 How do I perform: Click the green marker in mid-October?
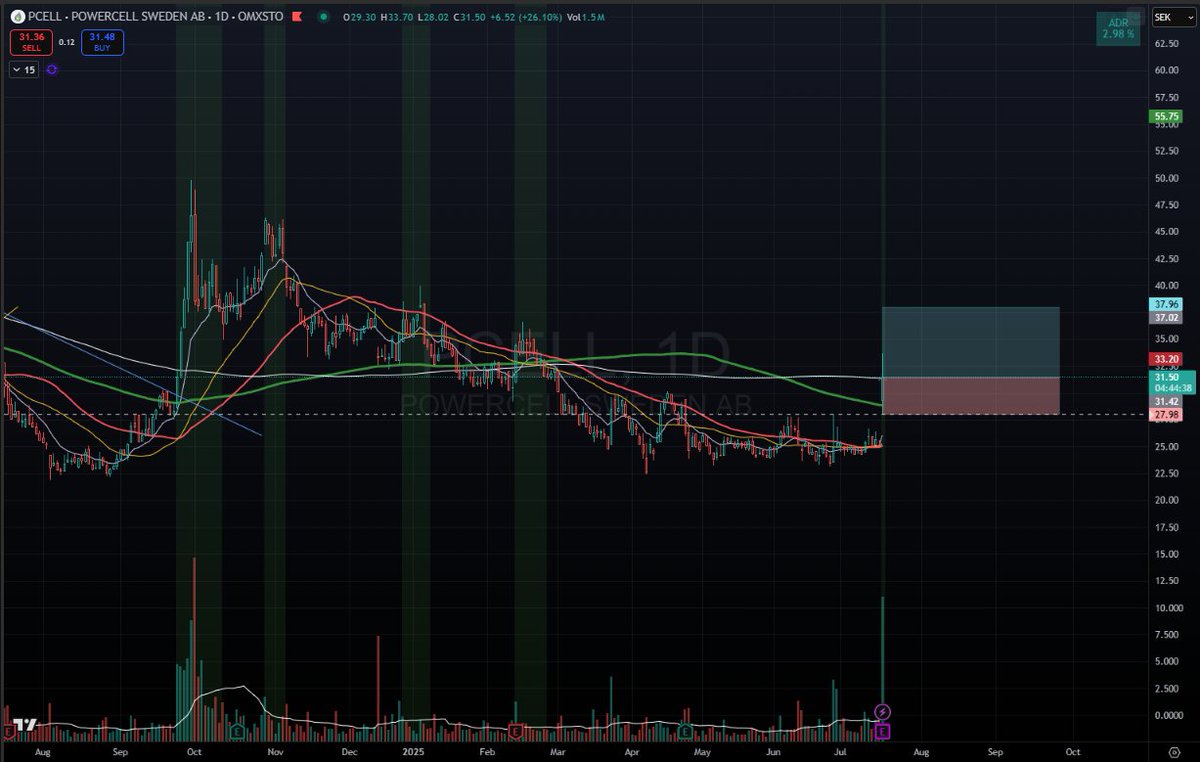pos(236,732)
